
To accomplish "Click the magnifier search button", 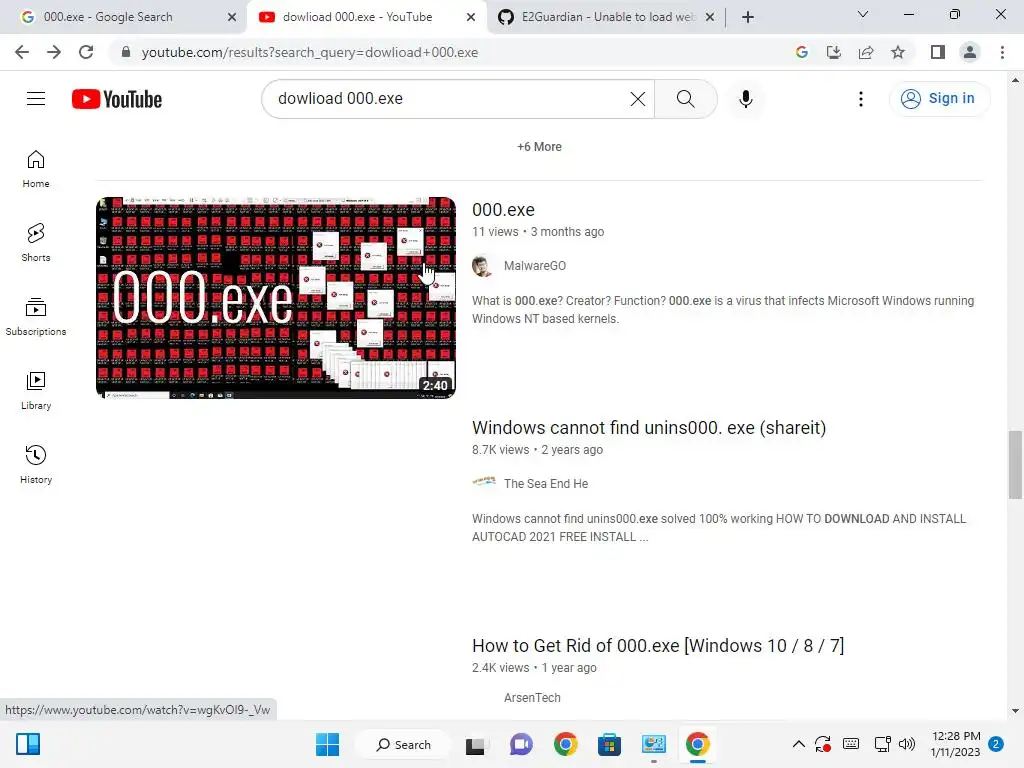I will (685, 99).
